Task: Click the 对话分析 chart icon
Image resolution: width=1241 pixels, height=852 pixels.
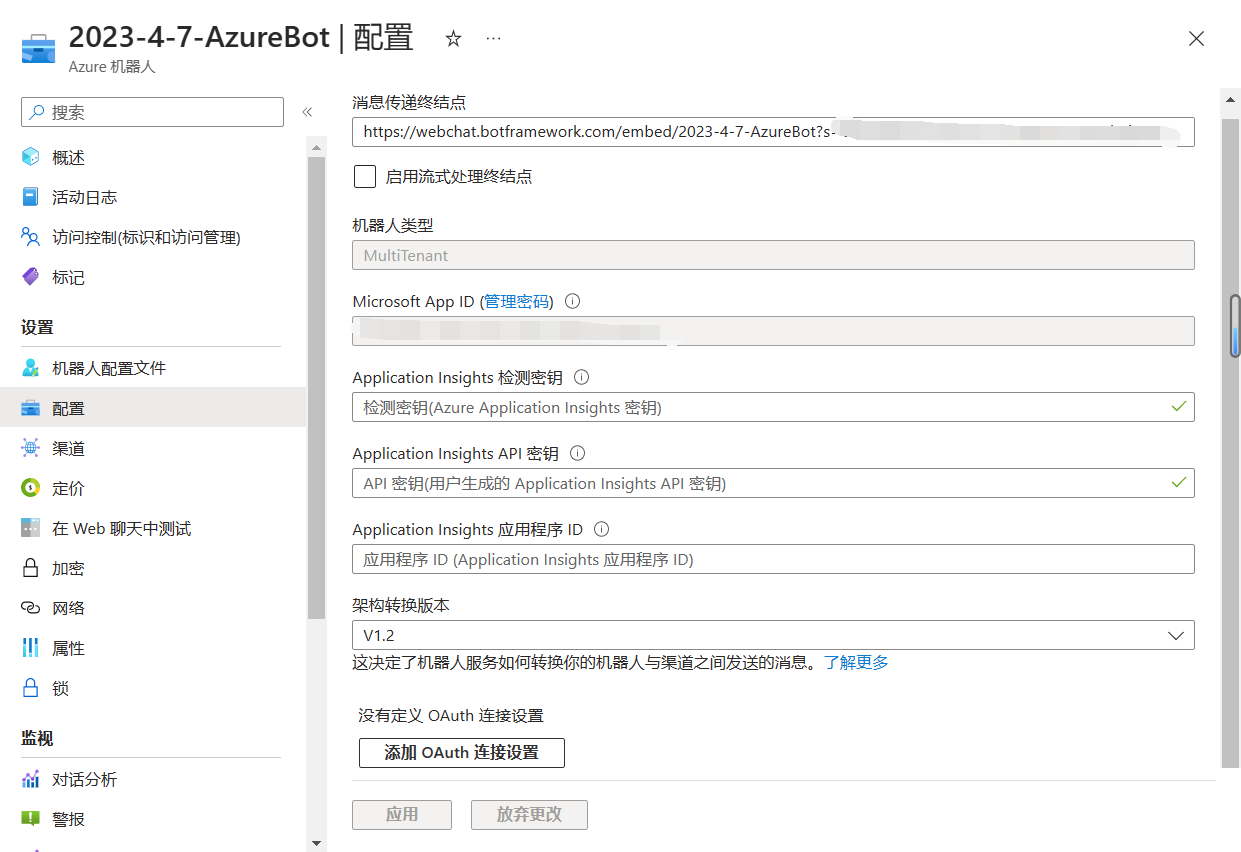Action: [31, 779]
